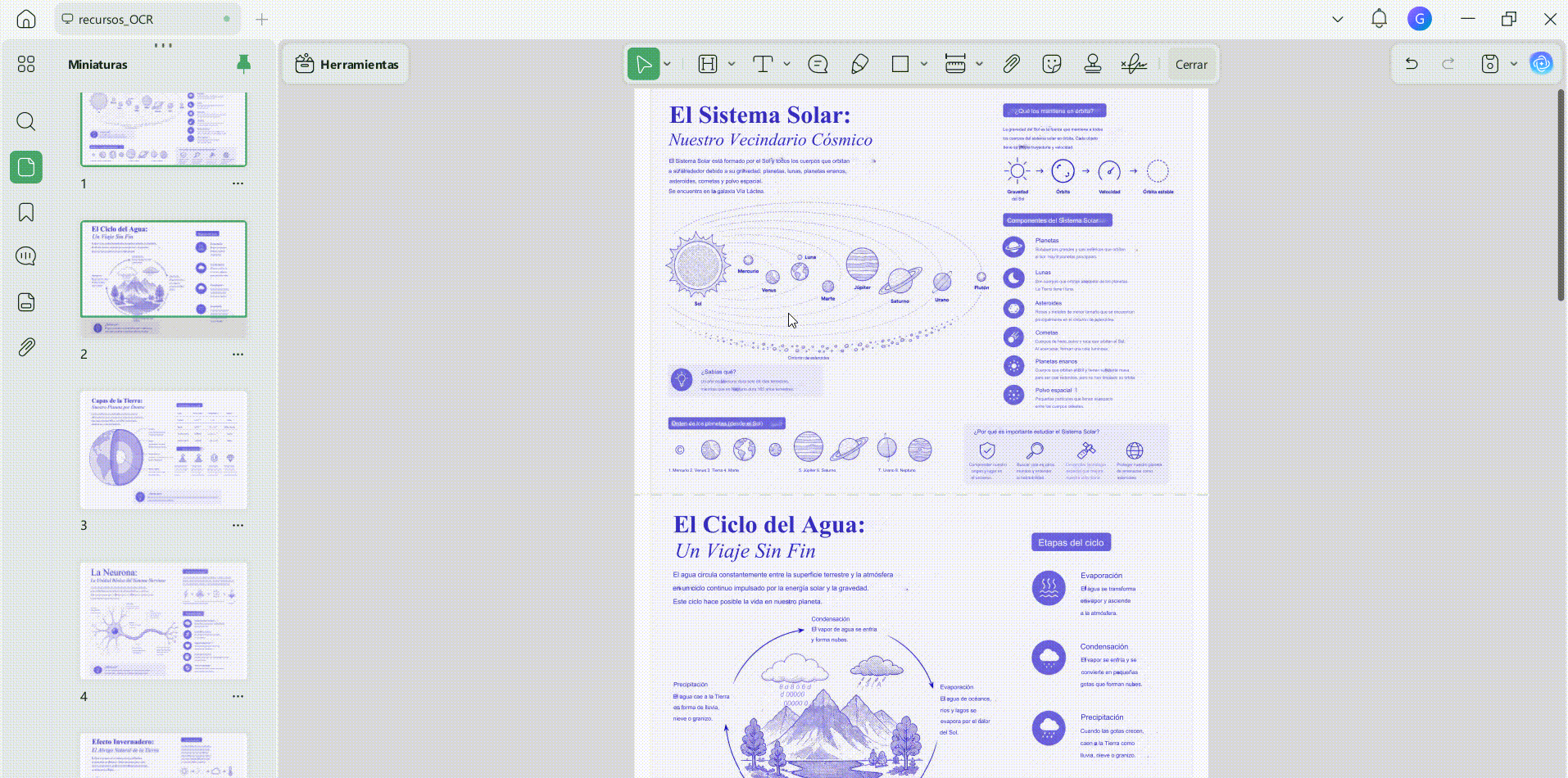Switch to the recursos_OCR tab
The height and width of the screenshot is (778, 1568).
(x=147, y=19)
